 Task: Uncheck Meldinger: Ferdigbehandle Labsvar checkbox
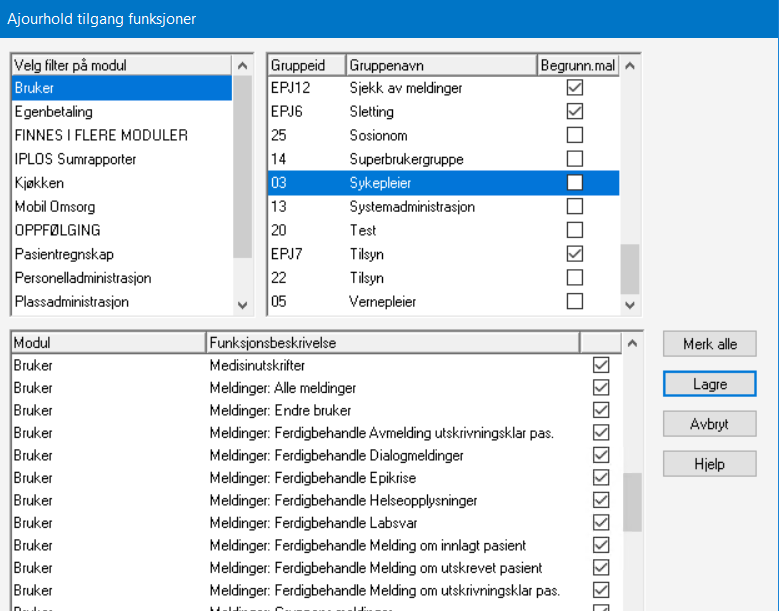tap(601, 522)
